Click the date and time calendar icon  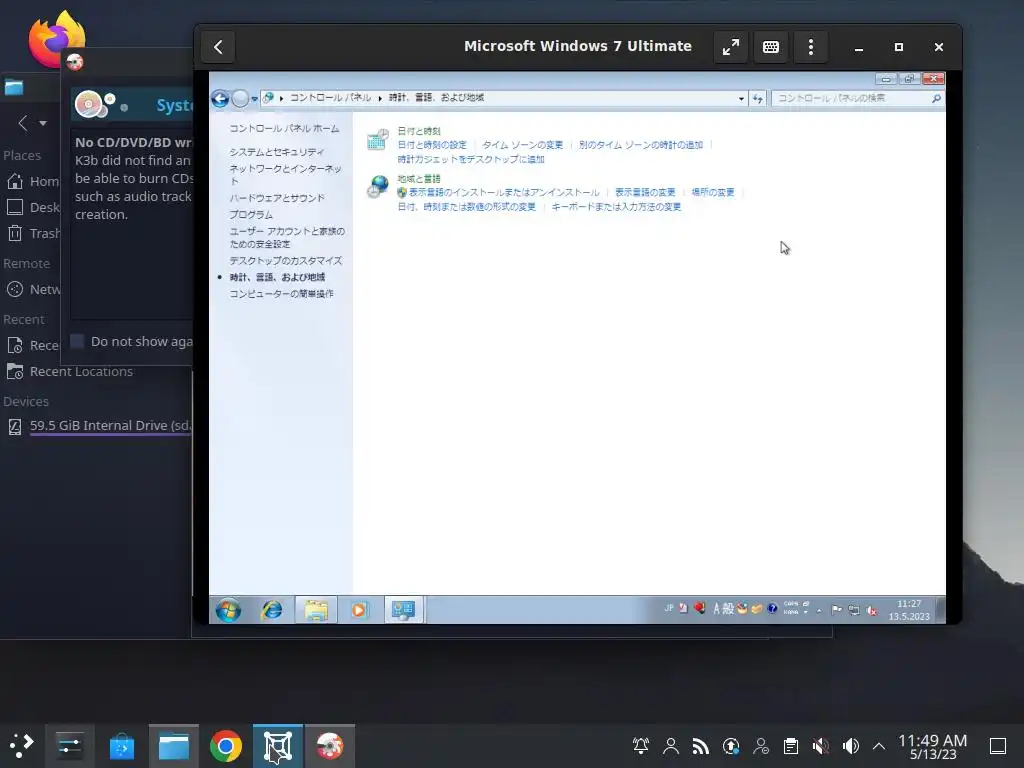[377, 139]
